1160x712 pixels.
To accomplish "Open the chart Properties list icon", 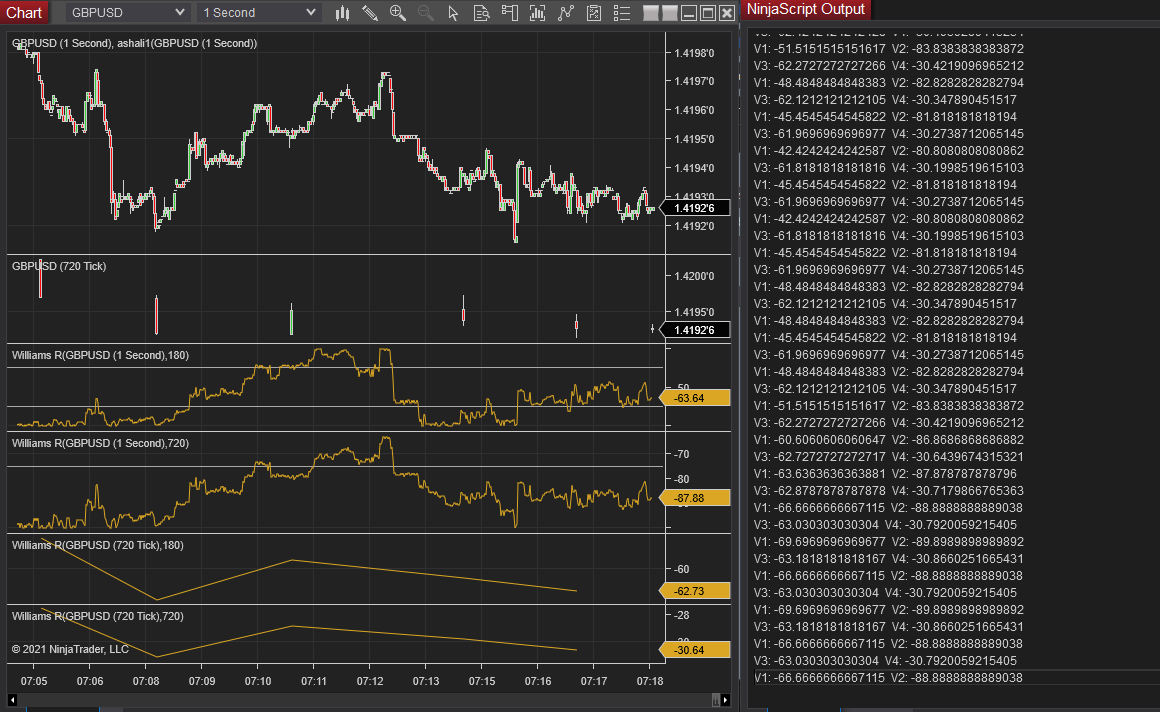I will click(622, 13).
